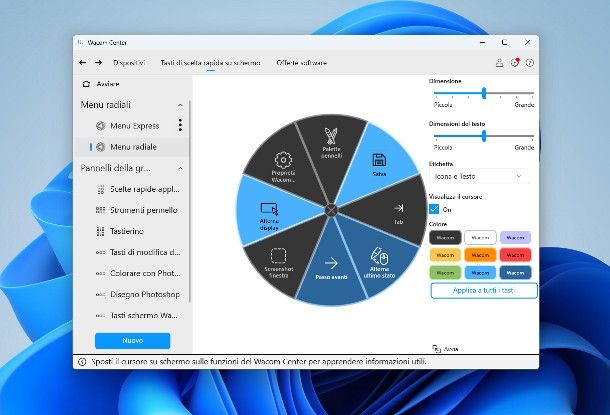610x415 pixels.
Task: Switch to the Dispositivi tab
Action: coord(129,63)
